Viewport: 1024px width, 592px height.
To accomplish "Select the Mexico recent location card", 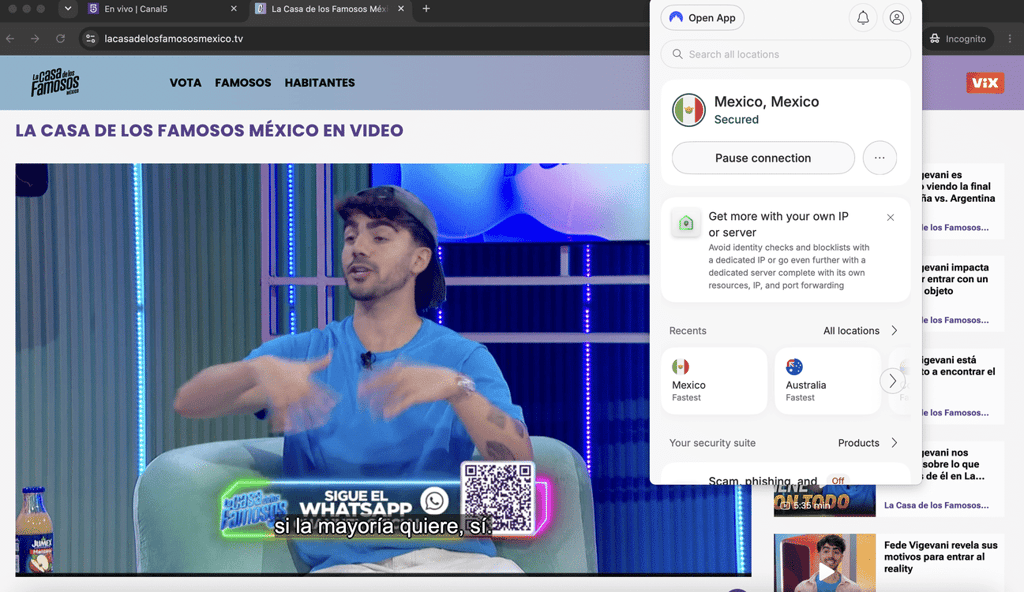I will (x=714, y=381).
